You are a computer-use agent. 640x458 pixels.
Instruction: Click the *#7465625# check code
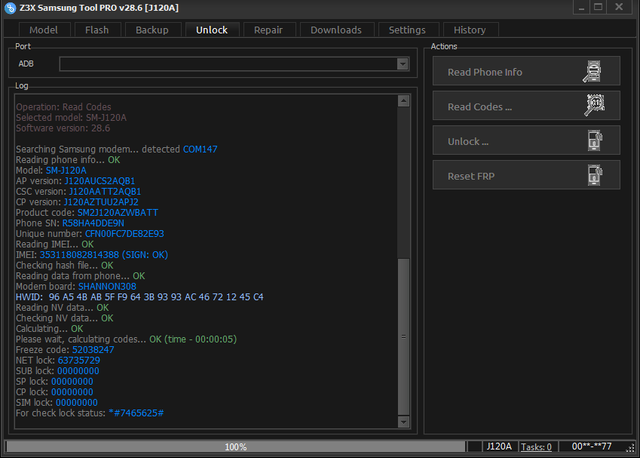coord(136,414)
